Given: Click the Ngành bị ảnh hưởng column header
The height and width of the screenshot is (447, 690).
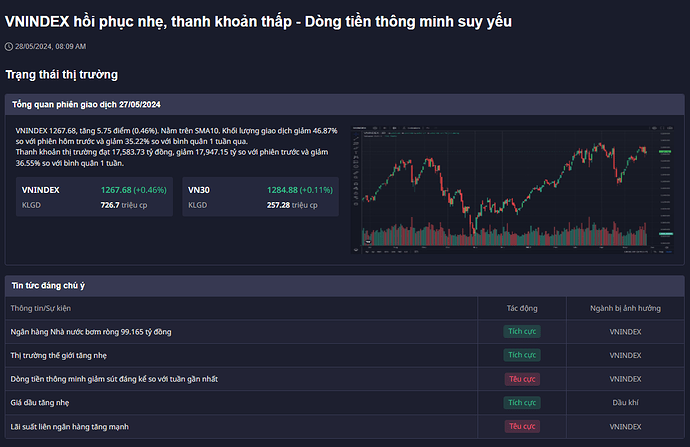Looking at the screenshot, I should click(x=625, y=308).
